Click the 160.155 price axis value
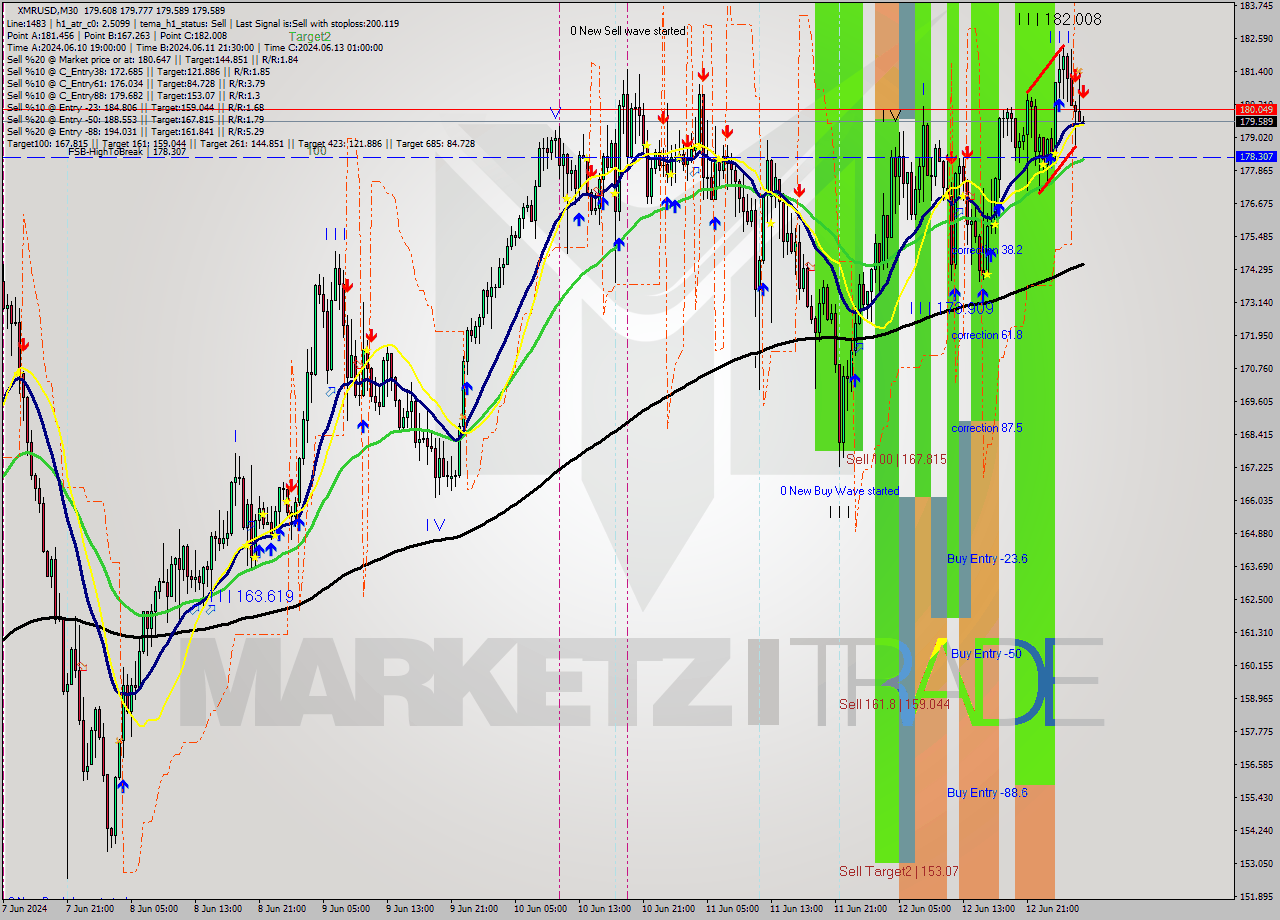 1256,665
